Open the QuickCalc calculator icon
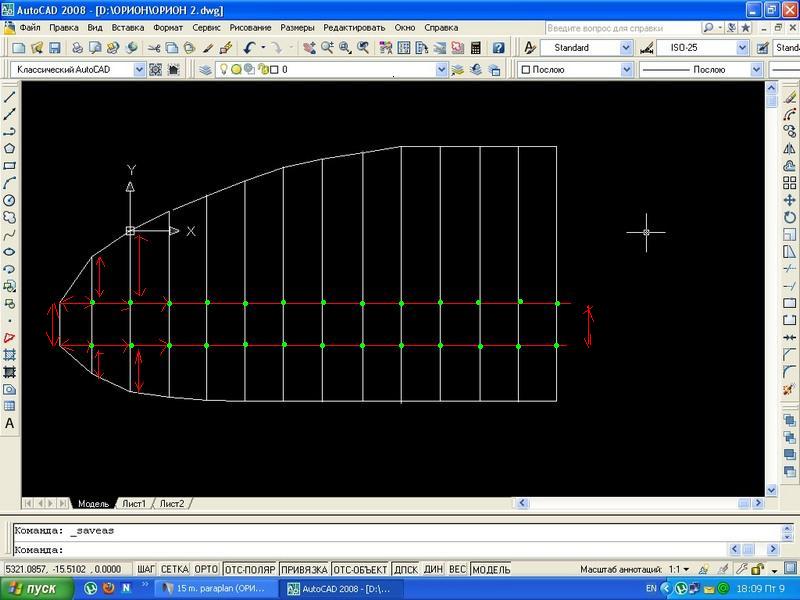The image size is (800, 600). [x=476, y=48]
